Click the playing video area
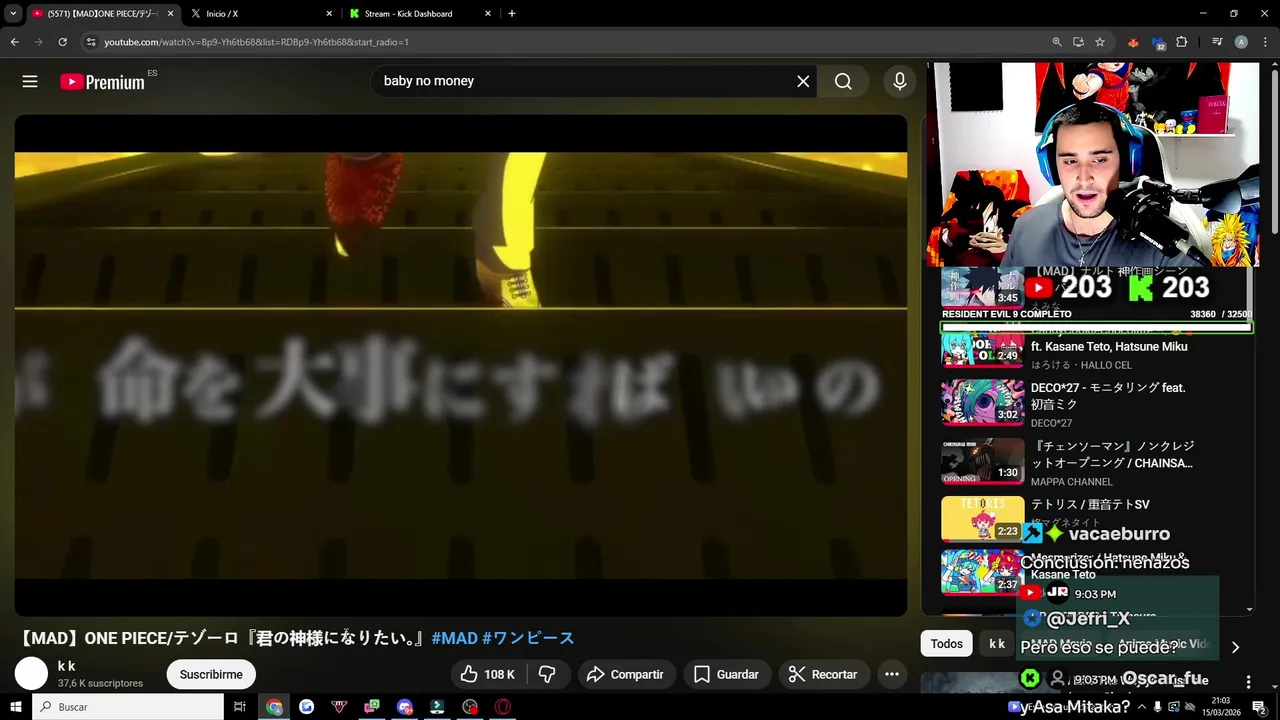The image size is (1280, 720). click(x=461, y=365)
